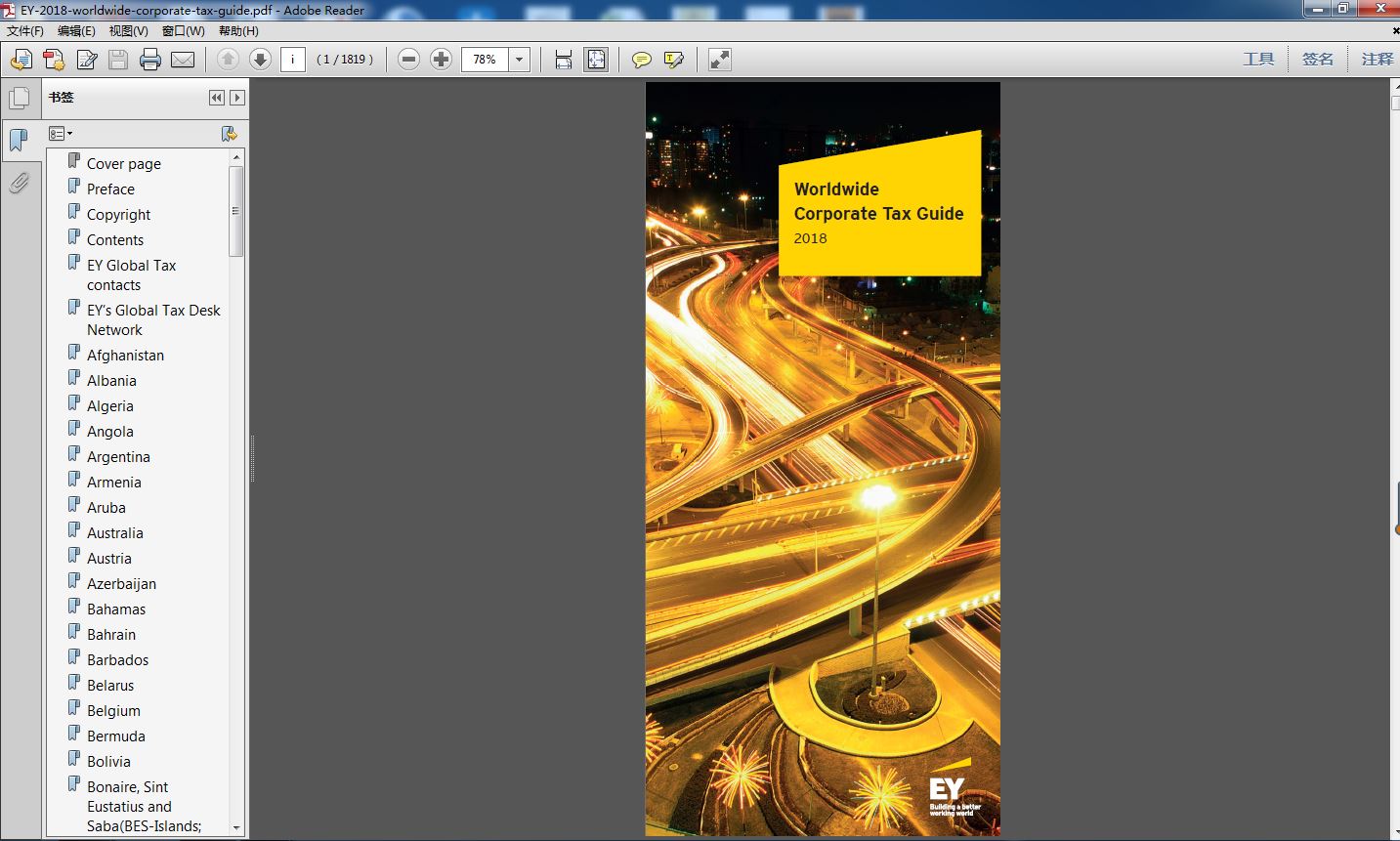1400x841 pixels.
Task: Open the zoom percentage dropdown
Action: pos(520,60)
